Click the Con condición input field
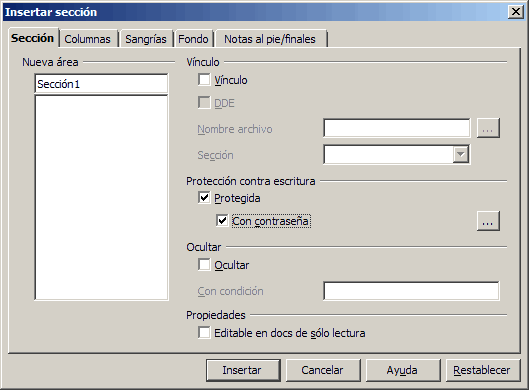This screenshot has height=390, width=529. 411,291
